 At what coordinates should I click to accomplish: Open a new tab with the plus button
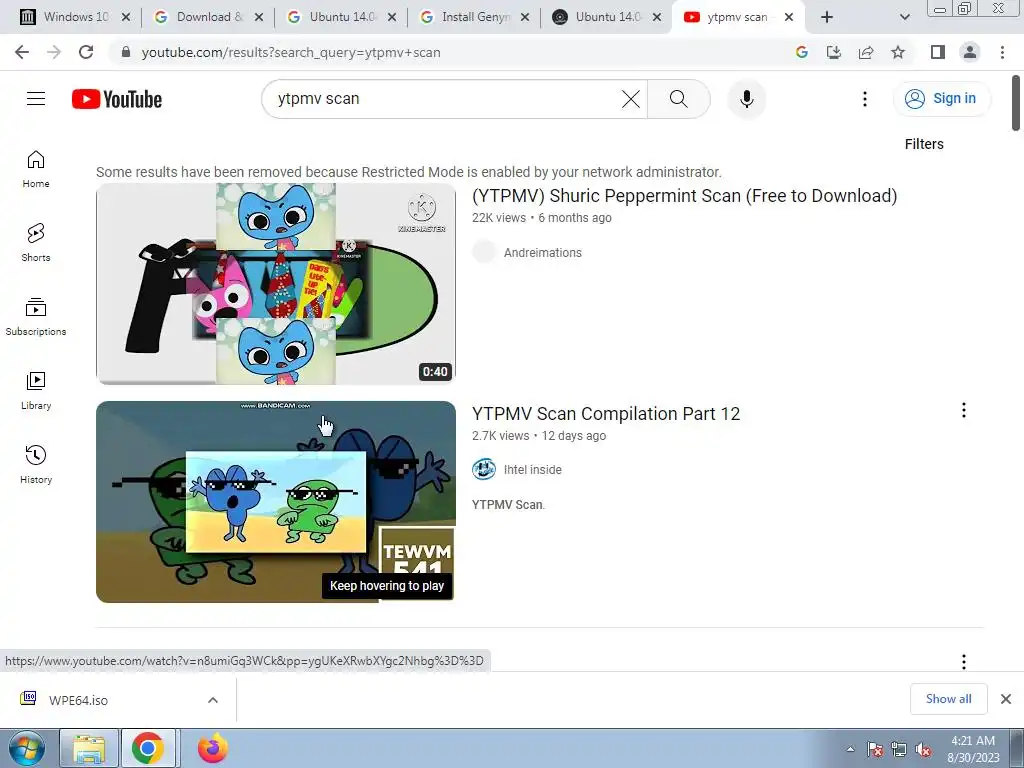pyautogui.click(x=827, y=17)
